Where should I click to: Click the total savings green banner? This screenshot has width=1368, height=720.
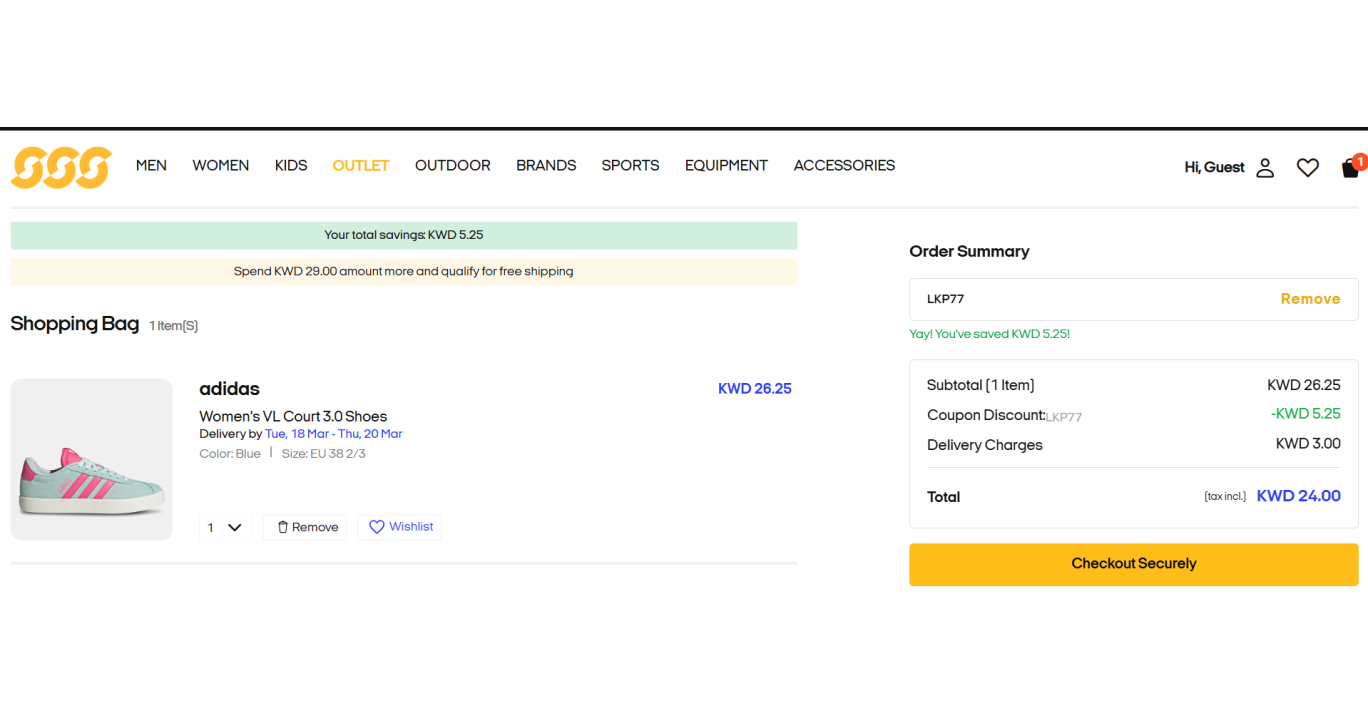404,236
